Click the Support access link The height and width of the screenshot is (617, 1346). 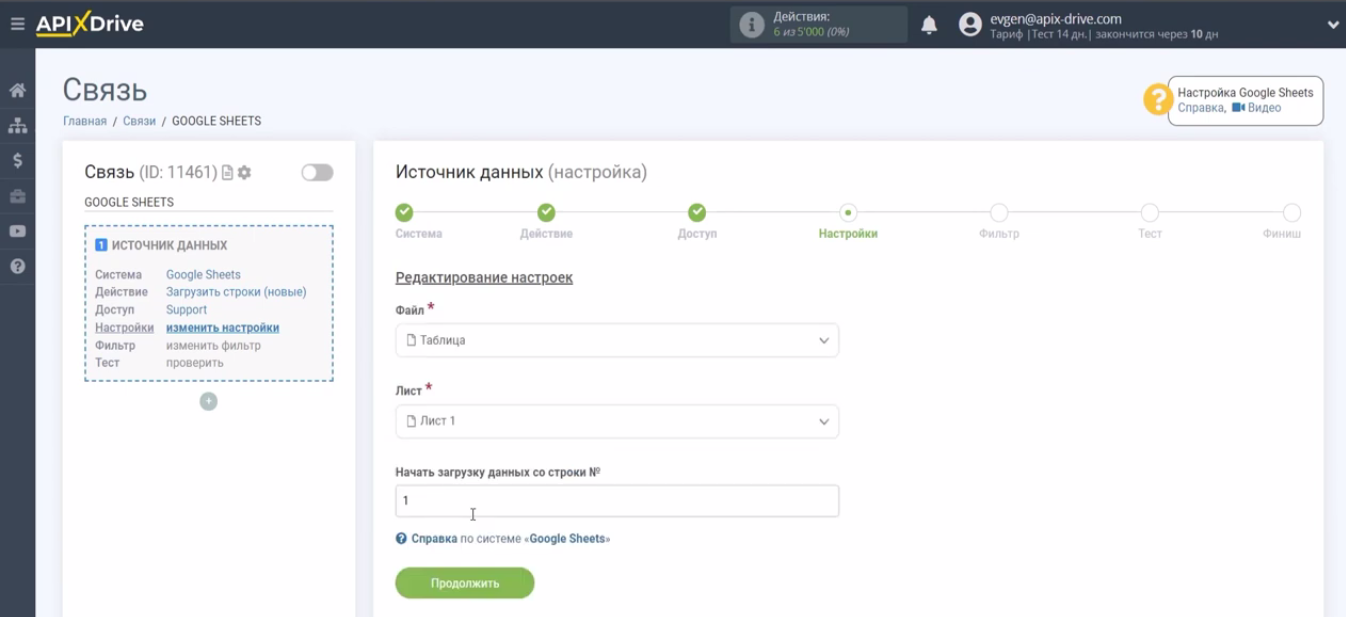[x=186, y=310]
